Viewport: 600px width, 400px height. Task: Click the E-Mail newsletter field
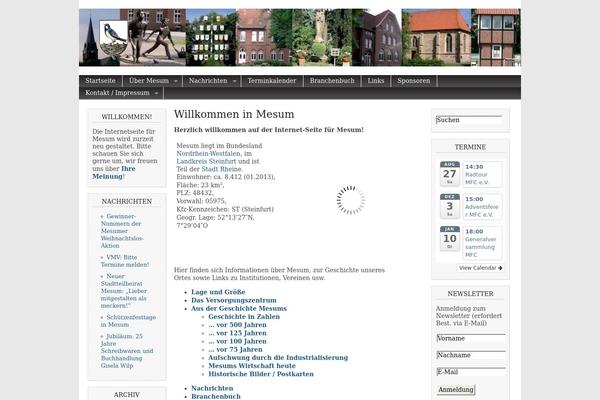tap(471, 372)
